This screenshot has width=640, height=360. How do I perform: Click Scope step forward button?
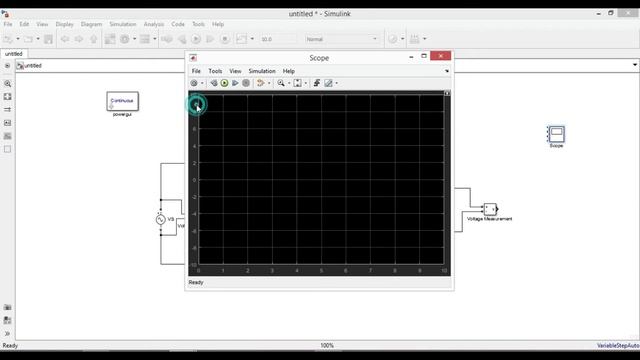point(235,83)
